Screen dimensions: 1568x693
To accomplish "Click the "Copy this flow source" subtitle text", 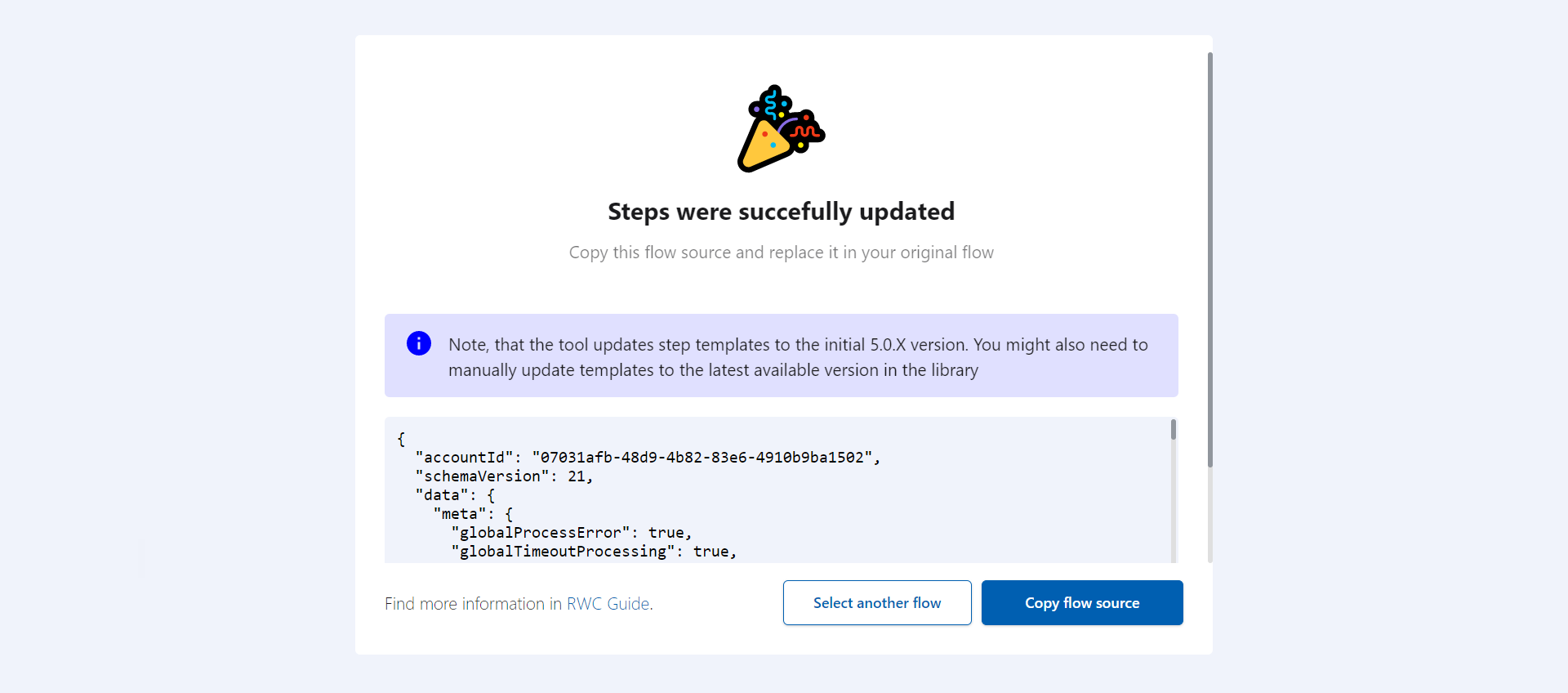I will (x=782, y=253).
